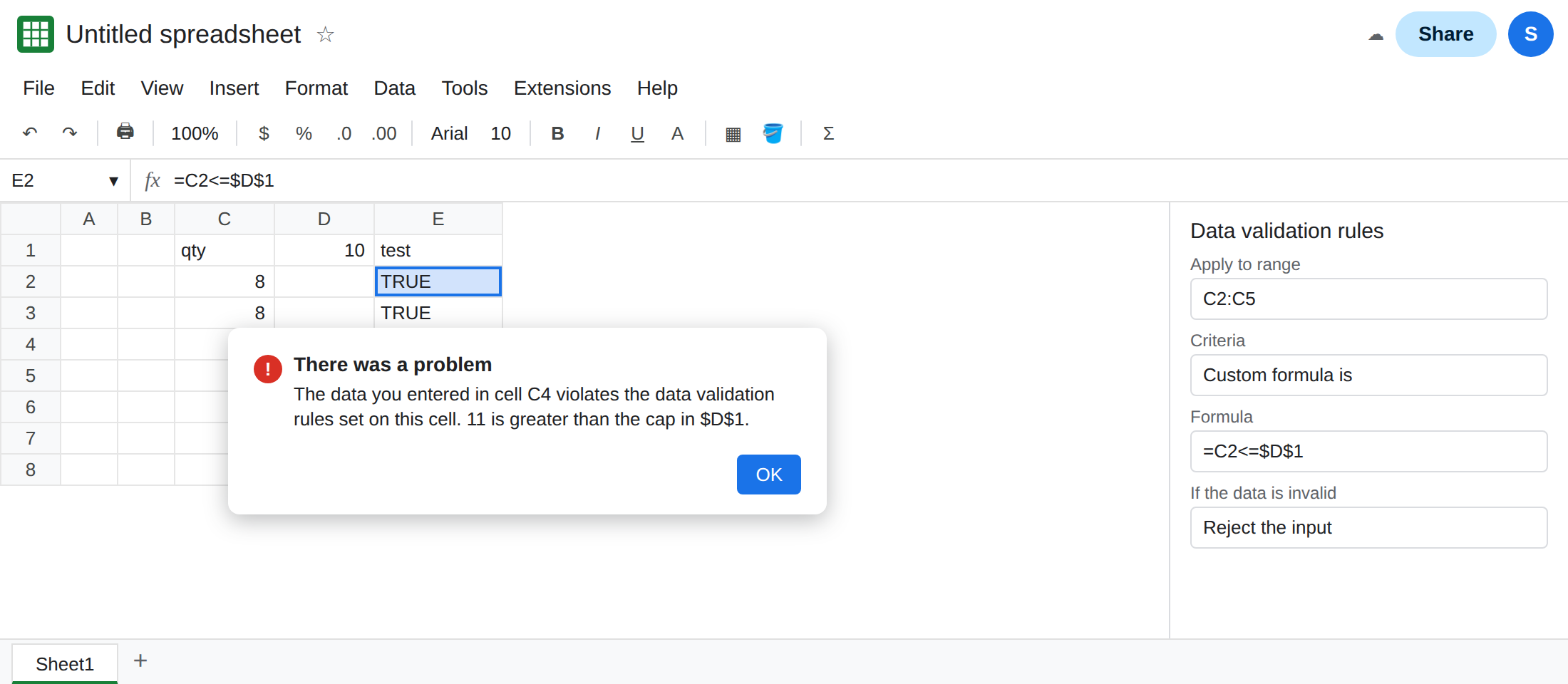Open the name box dropdown arrow
This screenshot has height=684, width=1568.
click(113, 181)
